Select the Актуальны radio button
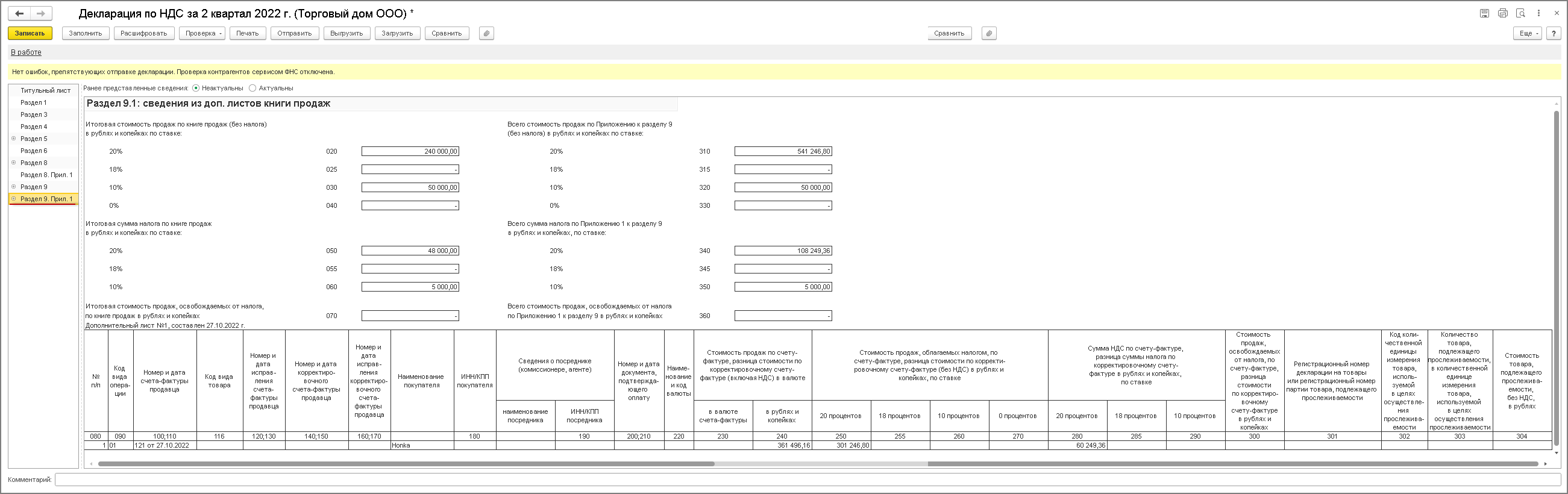This screenshot has height=494, width=1568. point(252,88)
